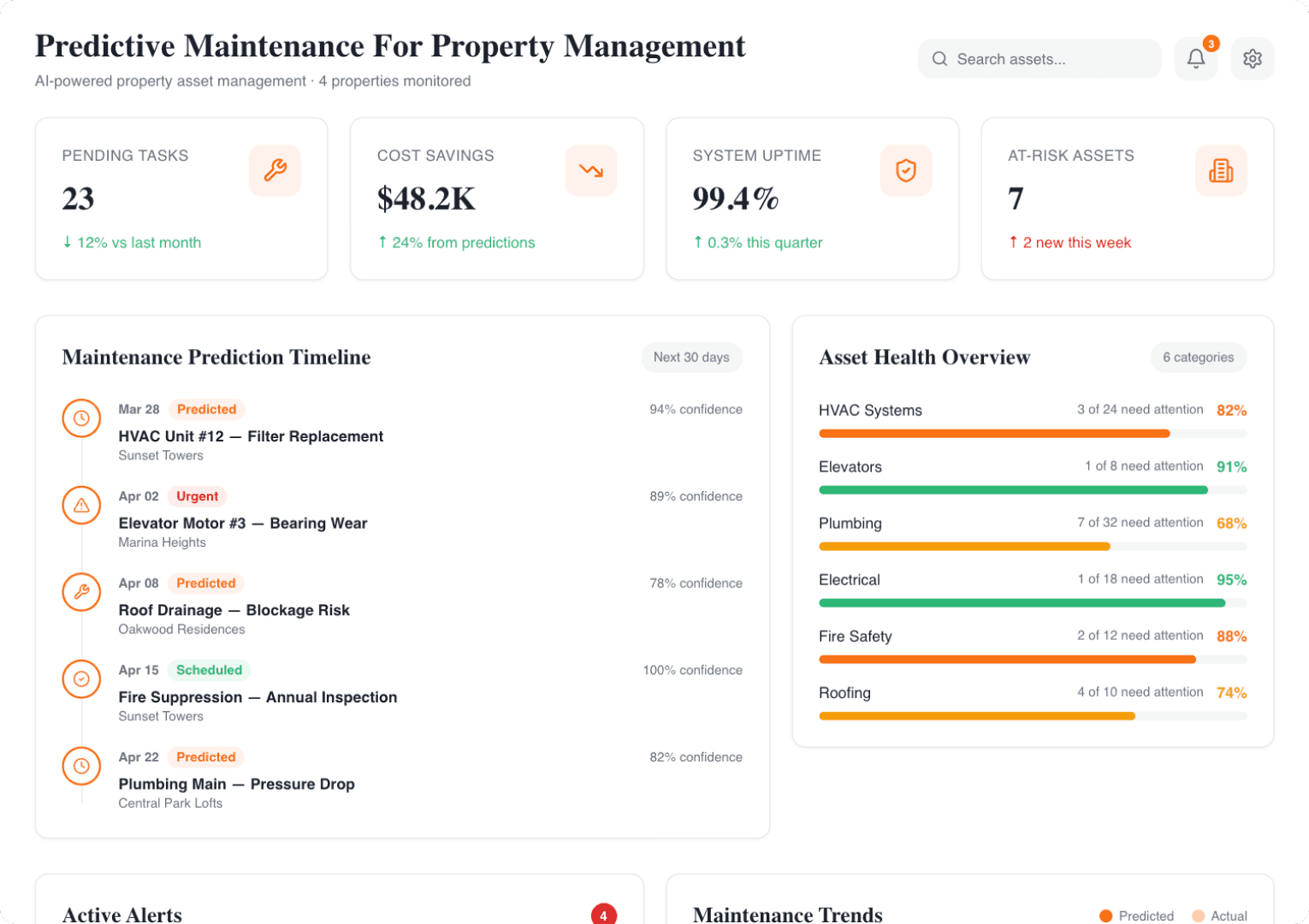Click the downward trend icon on Cost Savings card
Viewport: 1309px width, 924px height.
pyautogui.click(x=591, y=170)
